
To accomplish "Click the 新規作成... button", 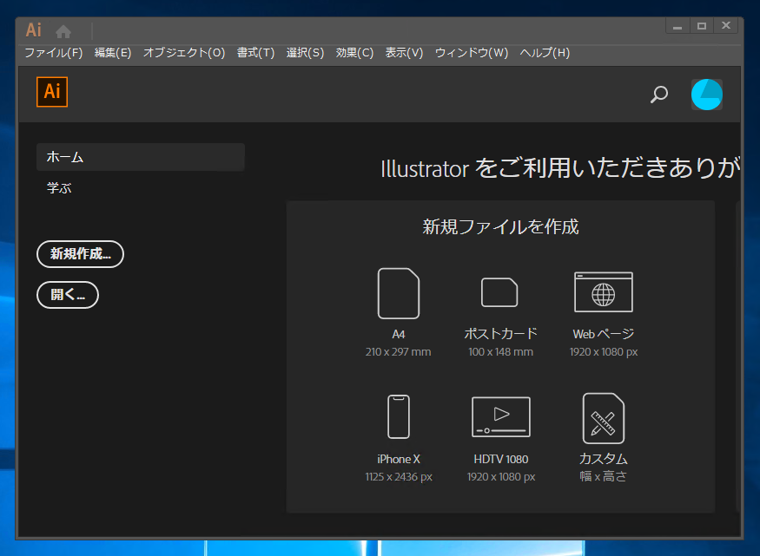I will (x=80, y=254).
